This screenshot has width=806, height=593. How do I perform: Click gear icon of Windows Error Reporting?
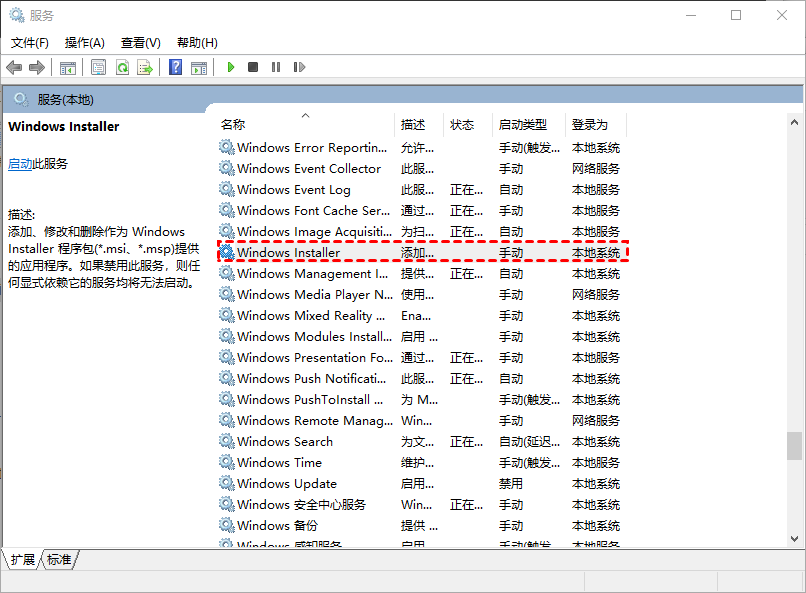[227, 147]
